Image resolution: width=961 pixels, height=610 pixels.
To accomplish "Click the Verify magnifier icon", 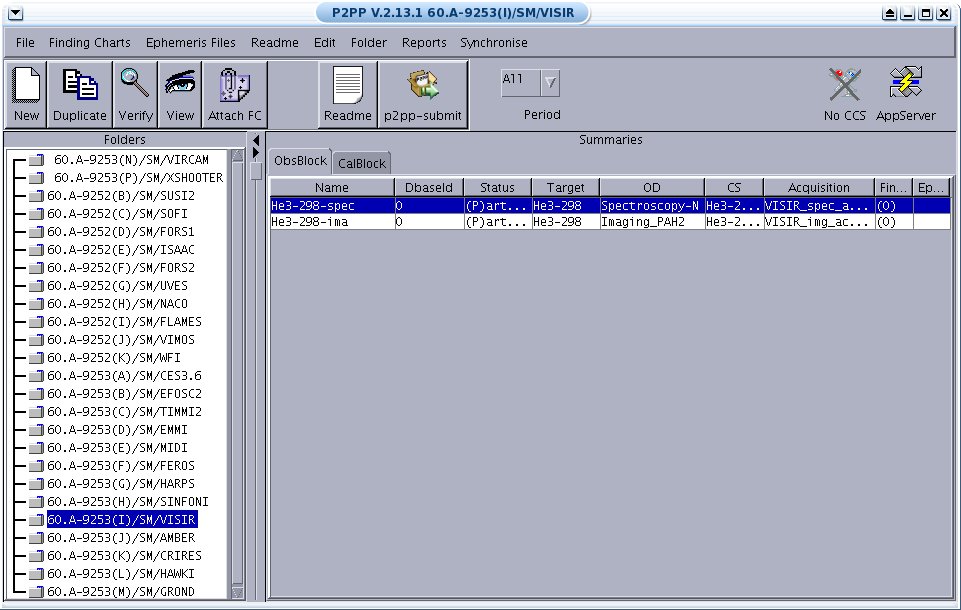I will pos(135,95).
